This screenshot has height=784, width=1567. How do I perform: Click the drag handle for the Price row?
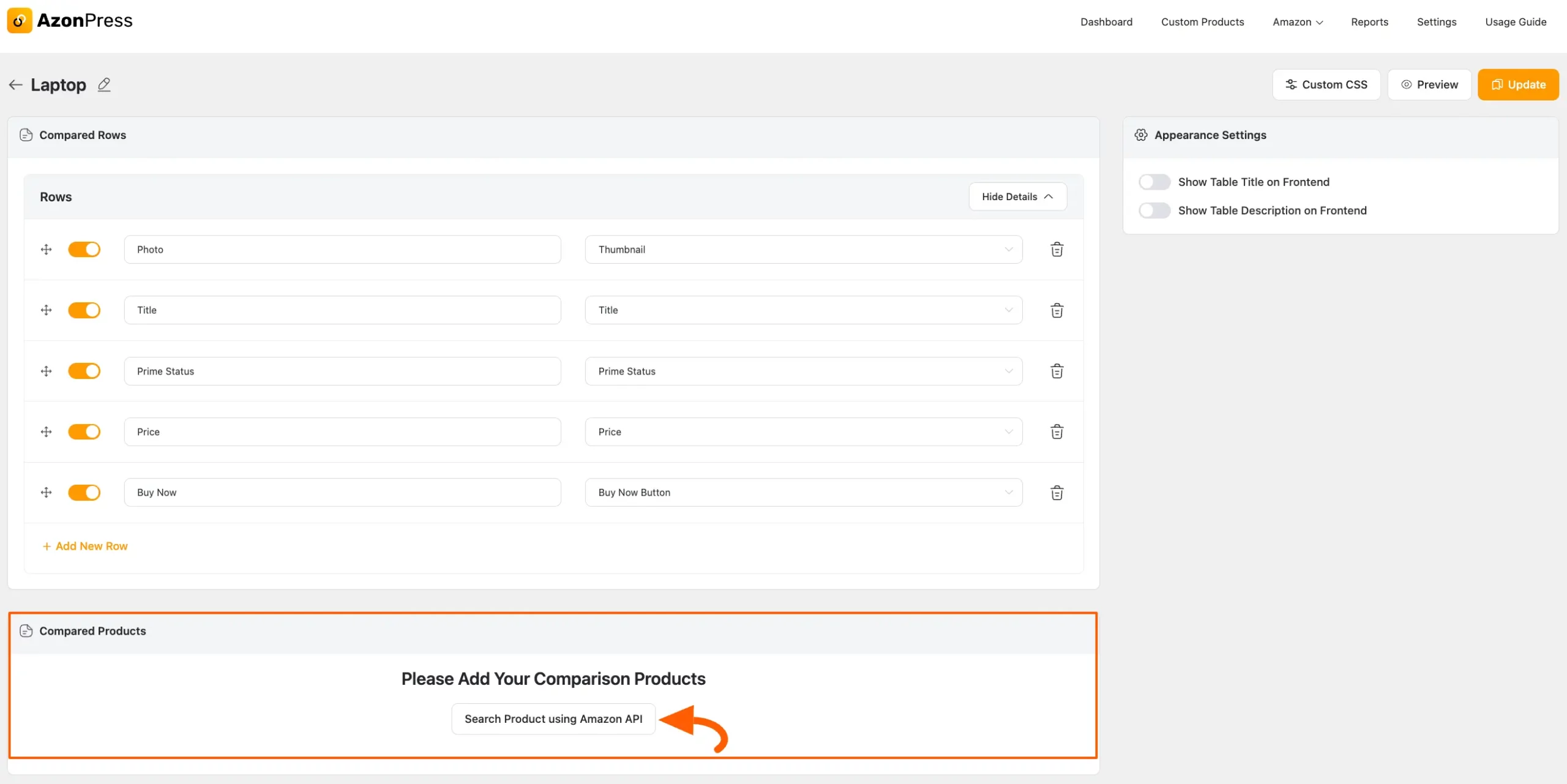pyautogui.click(x=46, y=431)
